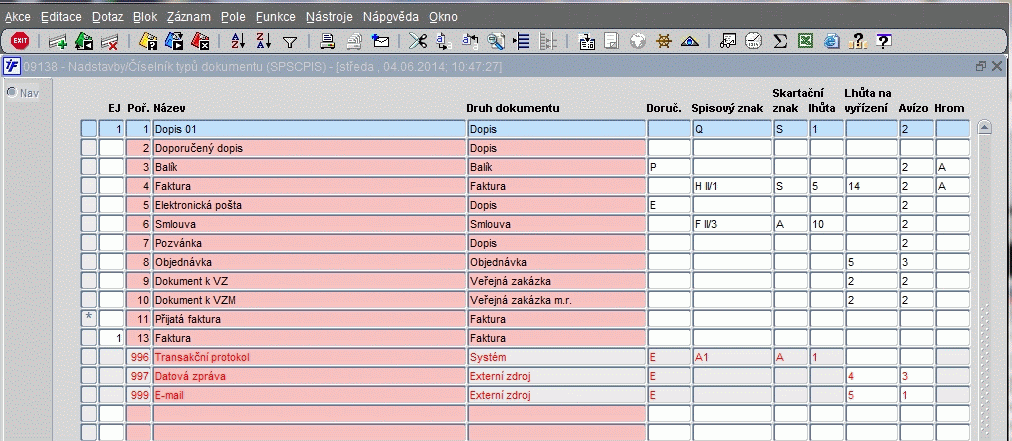The height and width of the screenshot is (441, 1012).
Task: Click the insert new record icon
Action: pos(58,43)
